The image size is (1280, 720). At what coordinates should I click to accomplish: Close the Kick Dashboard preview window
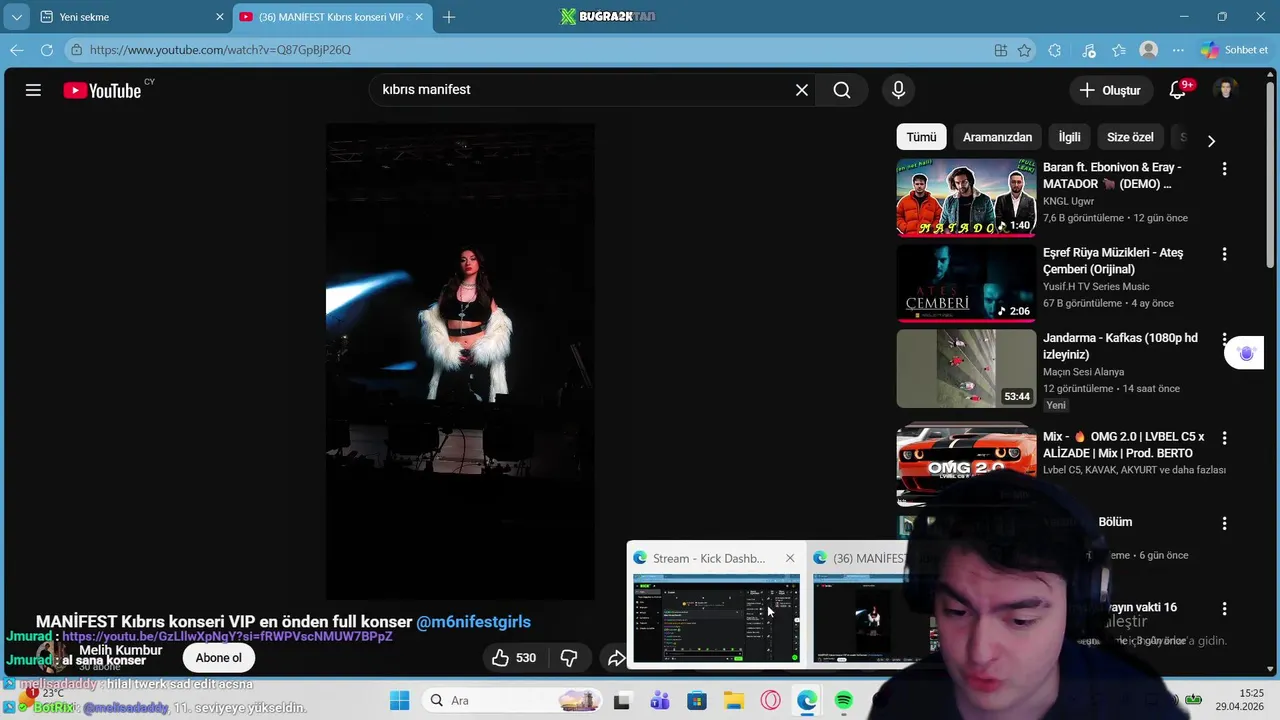[790, 558]
